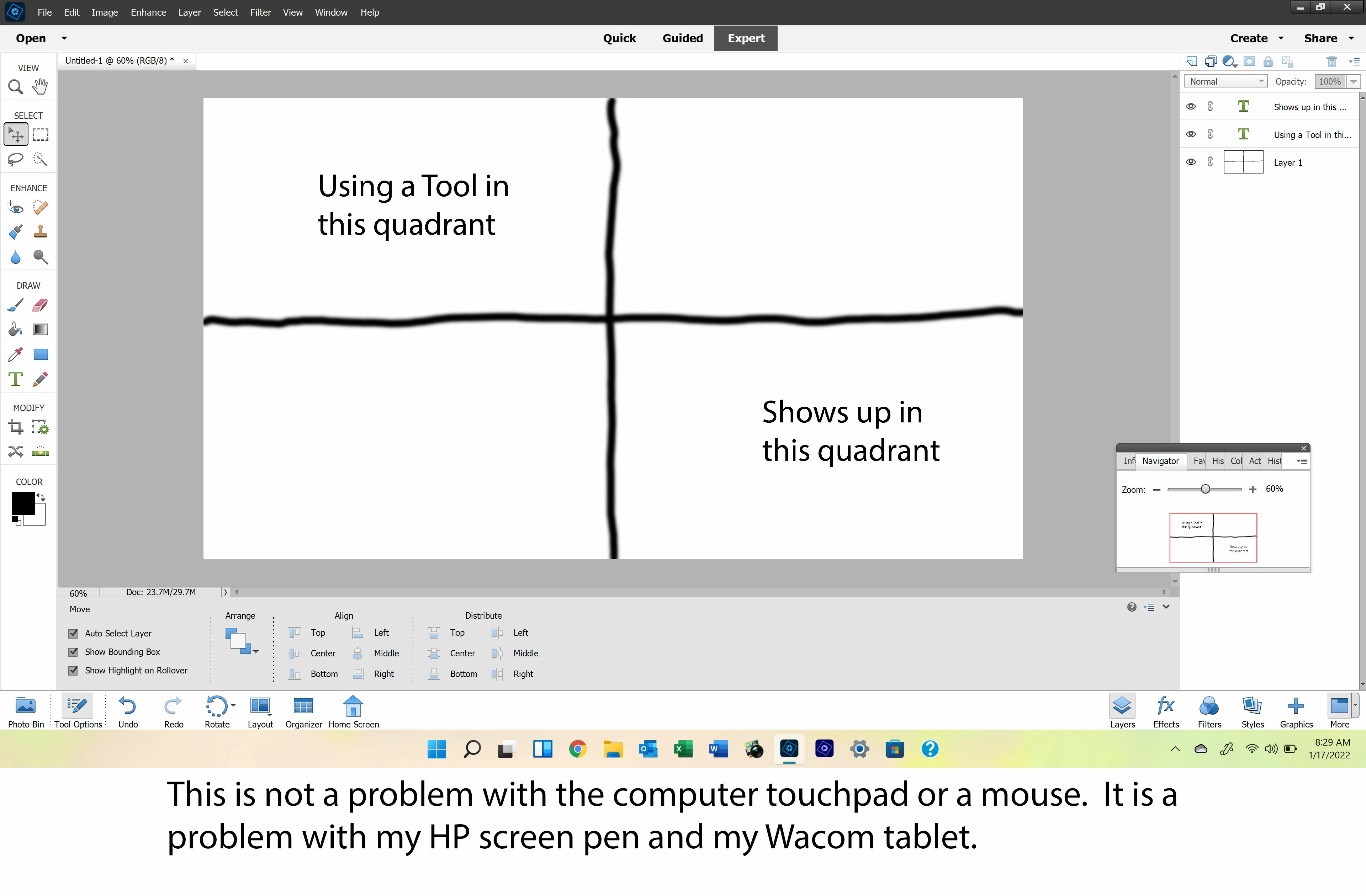This screenshot has height=896, width=1366.
Task: Select the Zoom tool in the View section
Action: pos(16,87)
